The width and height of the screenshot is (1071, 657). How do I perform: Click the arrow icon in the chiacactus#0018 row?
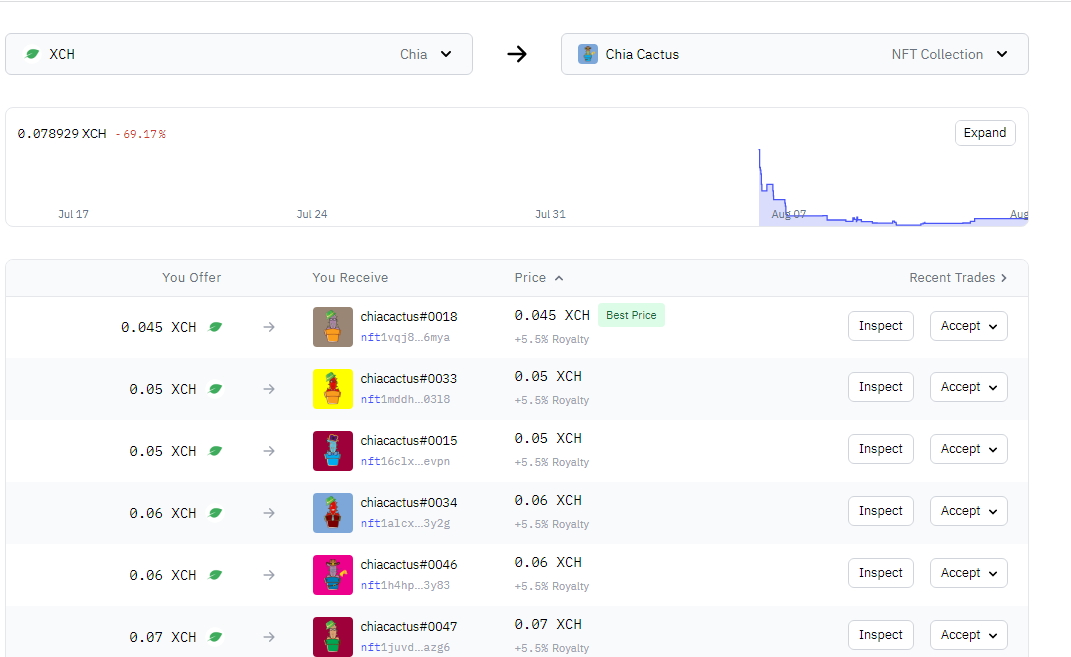269,327
